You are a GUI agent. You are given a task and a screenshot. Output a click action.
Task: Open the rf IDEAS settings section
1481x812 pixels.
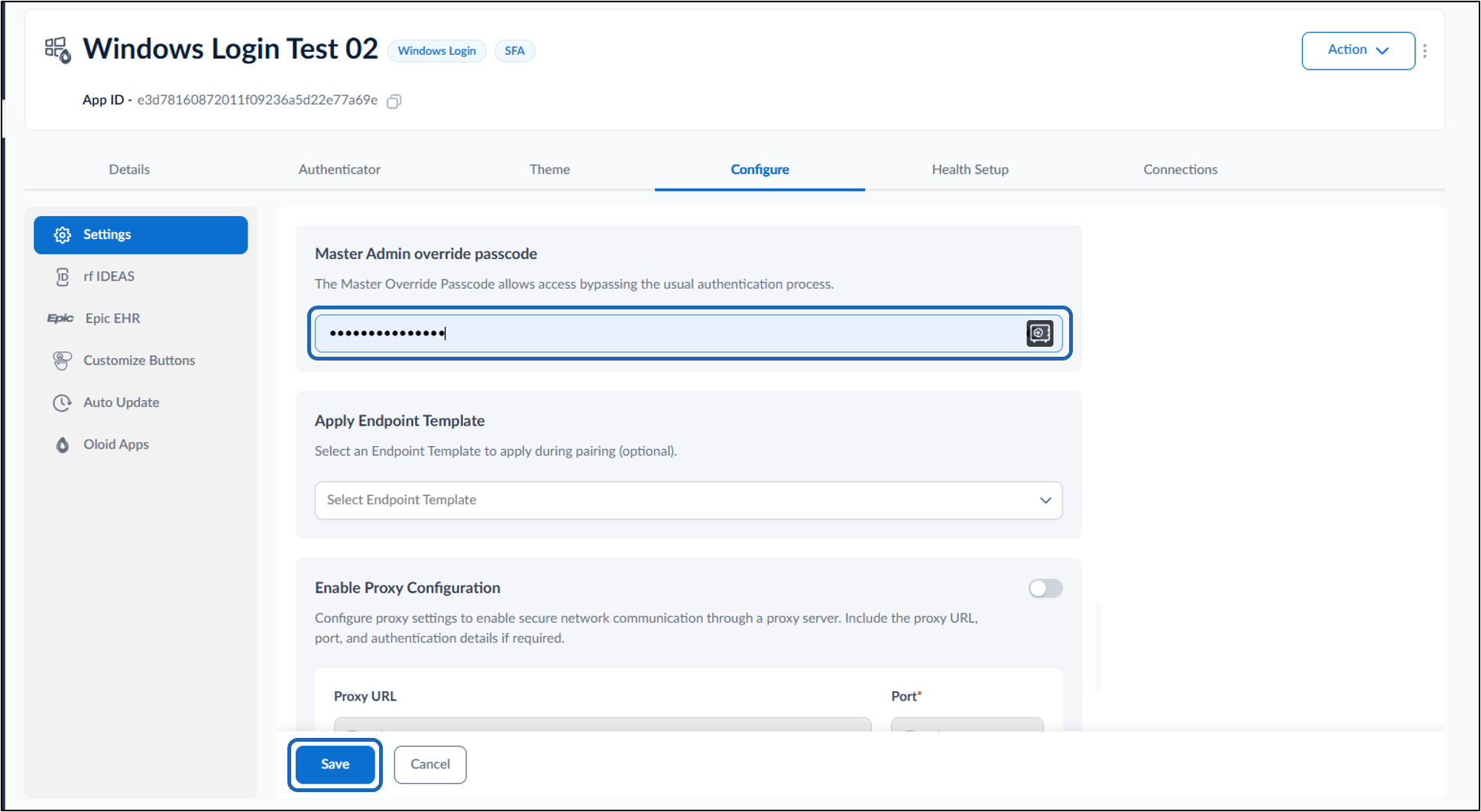point(141,277)
